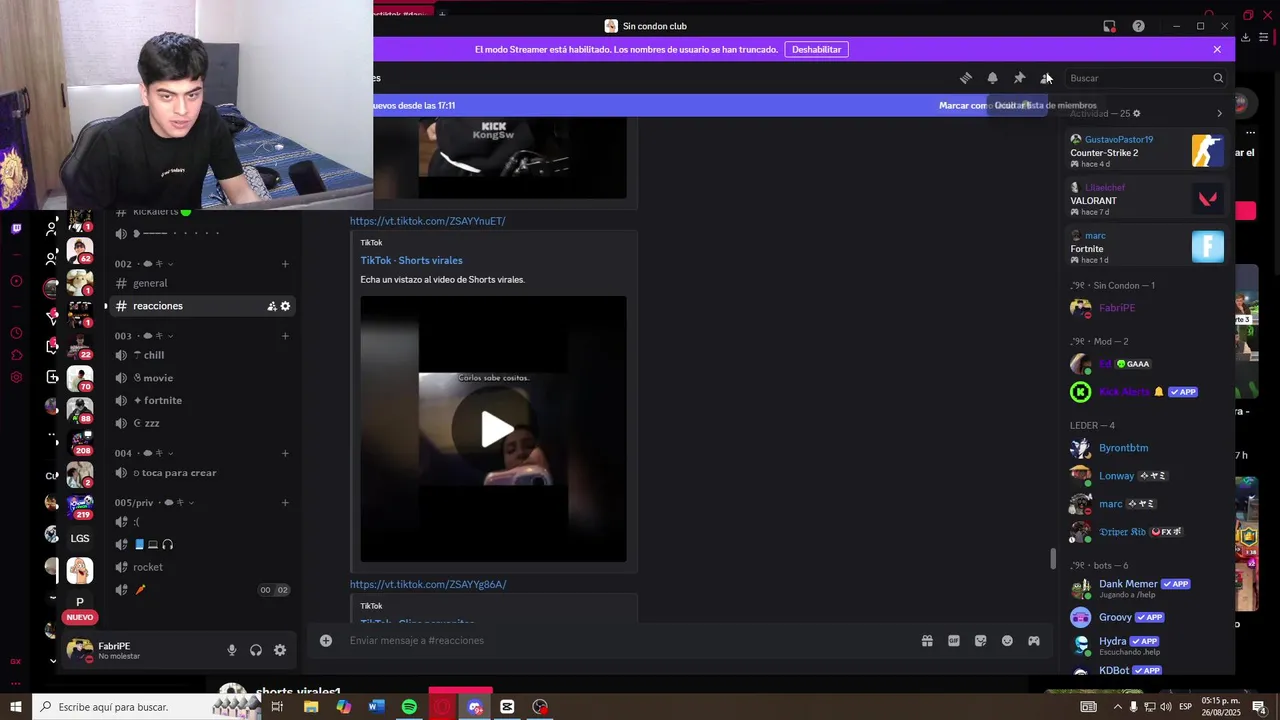Toggle headphone deafen in user panel

tap(256, 650)
